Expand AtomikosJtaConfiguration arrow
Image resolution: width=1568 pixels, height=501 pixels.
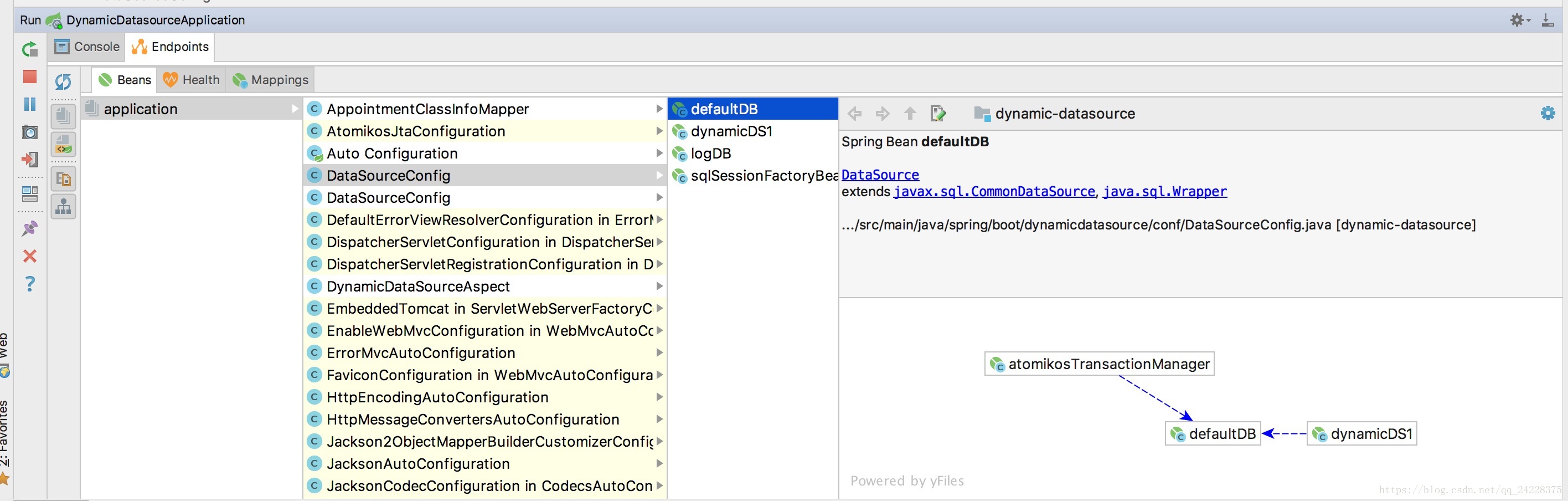(659, 131)
